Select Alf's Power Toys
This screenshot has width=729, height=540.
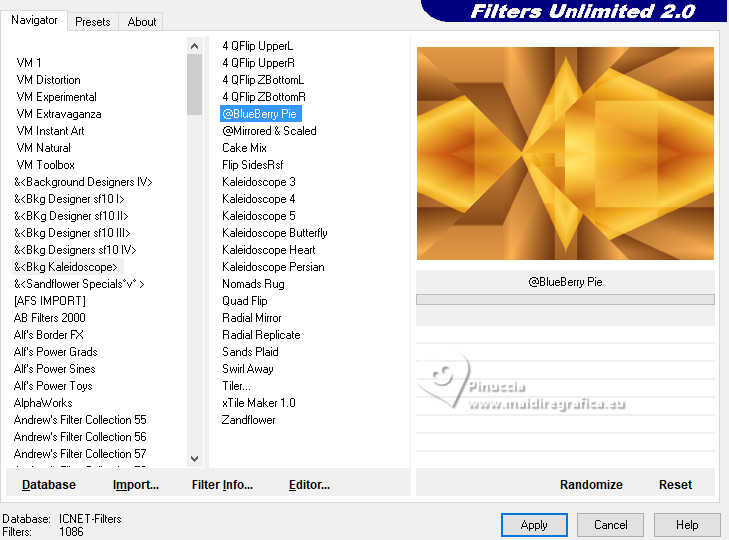[53, 386]
